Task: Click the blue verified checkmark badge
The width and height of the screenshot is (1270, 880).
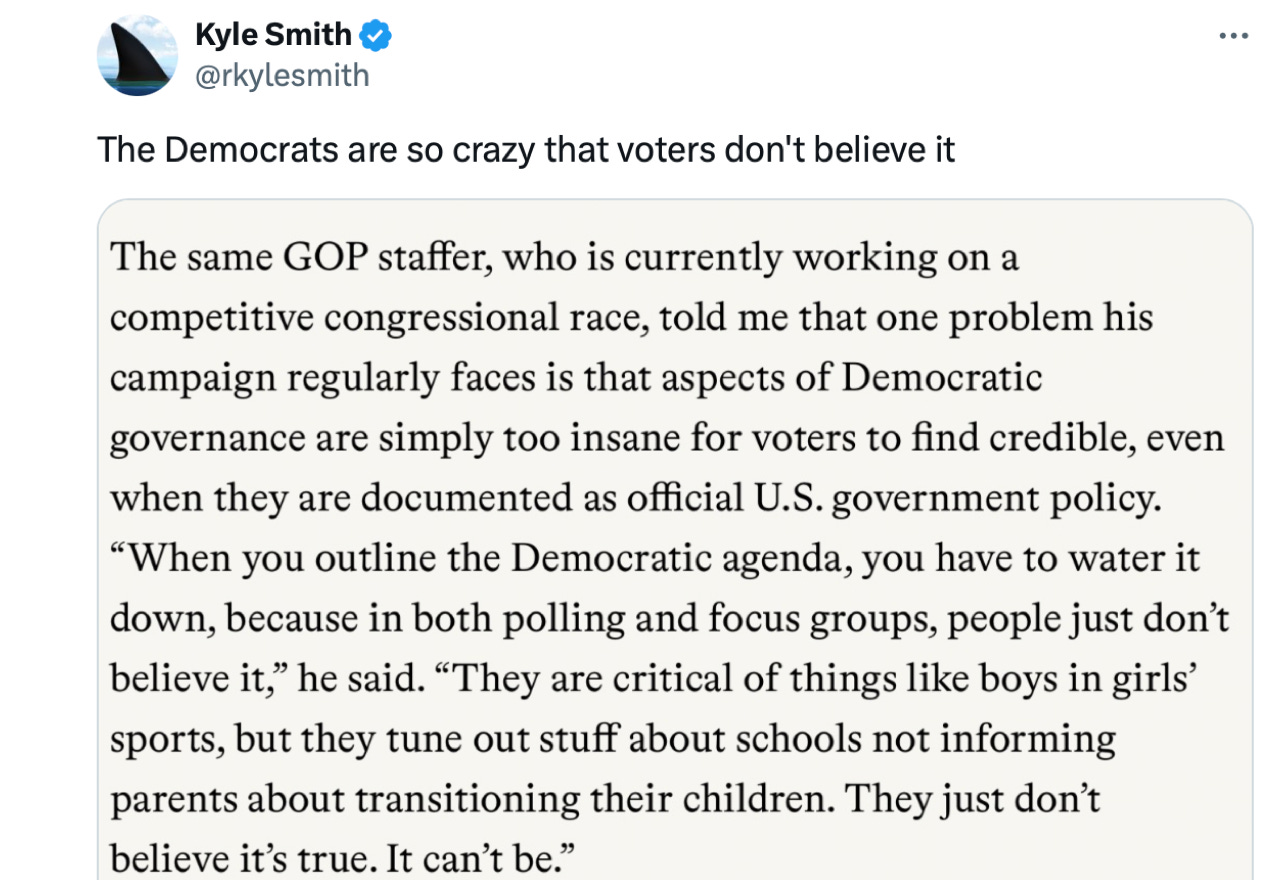Action: coord(375,36)
